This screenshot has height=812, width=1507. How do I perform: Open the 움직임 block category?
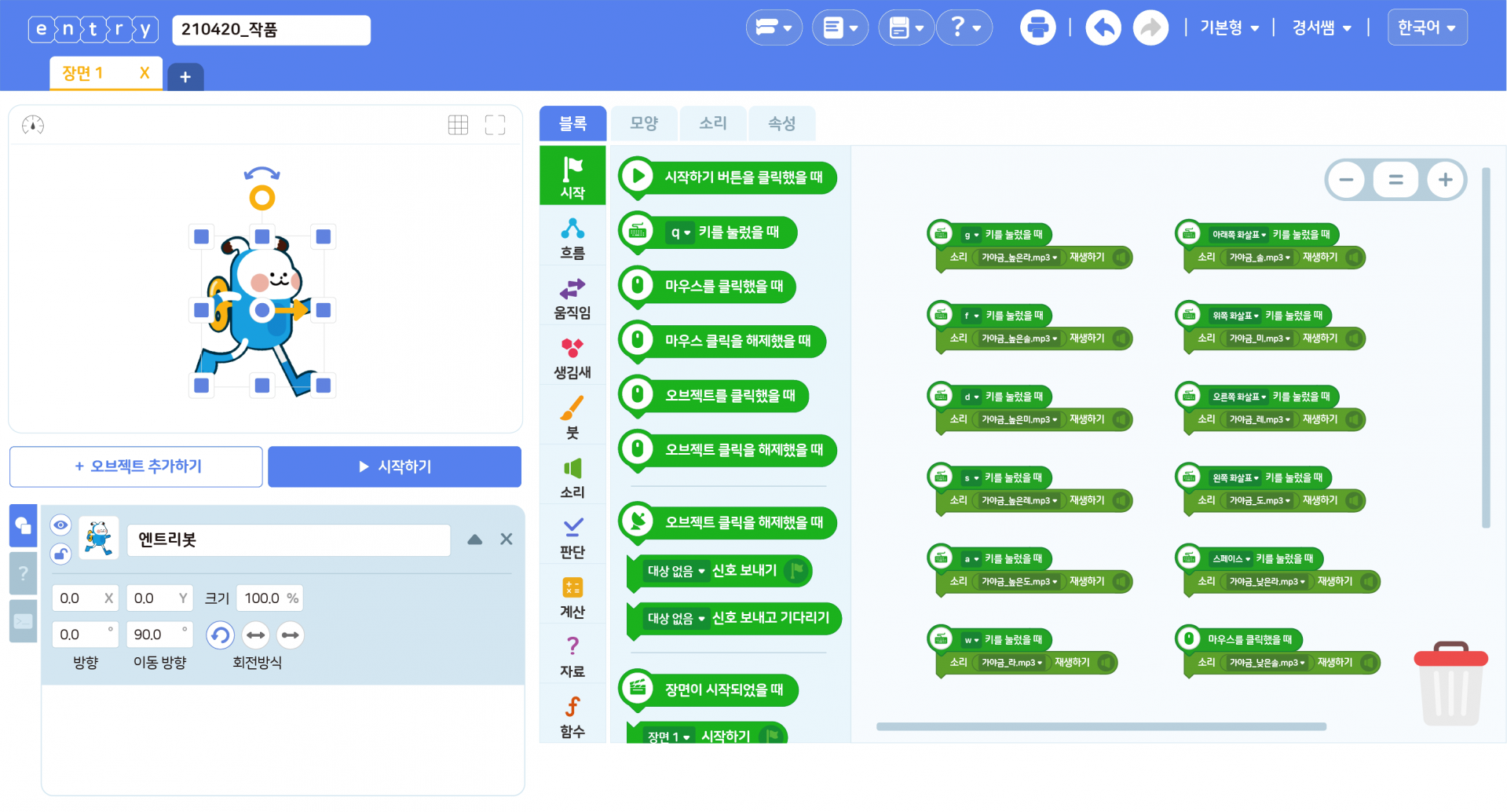point(572,298)
